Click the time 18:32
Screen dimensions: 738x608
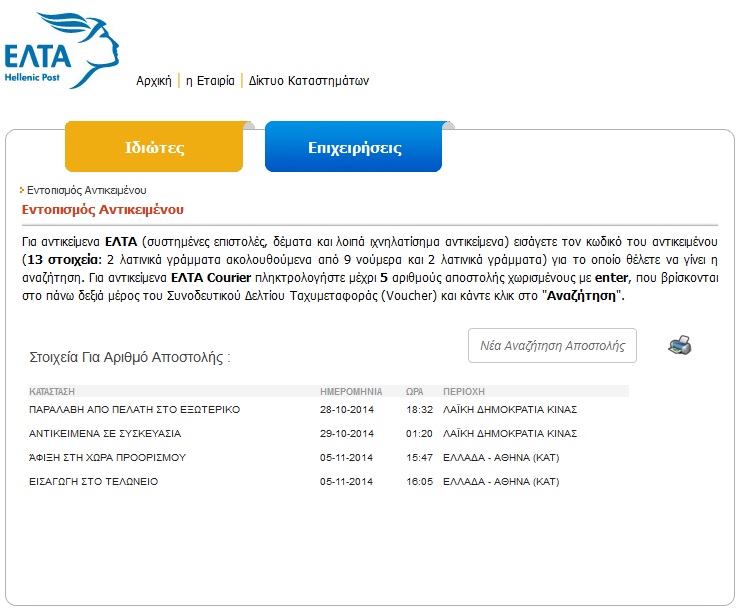coord(419,409)
